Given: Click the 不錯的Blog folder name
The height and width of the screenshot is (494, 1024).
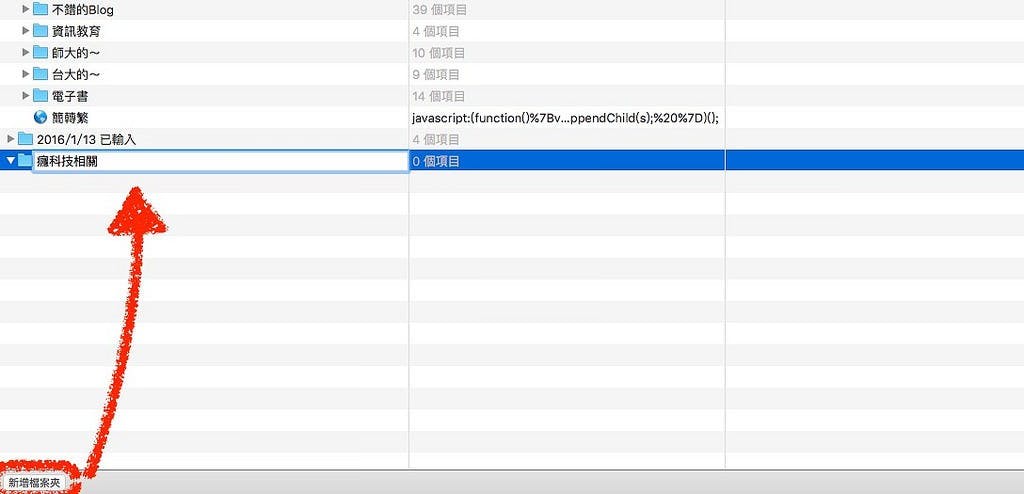Looking at the screenshot, I should (83, 10).
